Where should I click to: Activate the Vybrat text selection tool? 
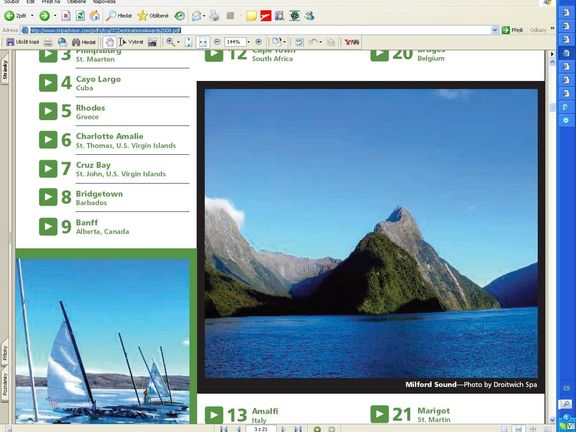(x=131, y=42)
